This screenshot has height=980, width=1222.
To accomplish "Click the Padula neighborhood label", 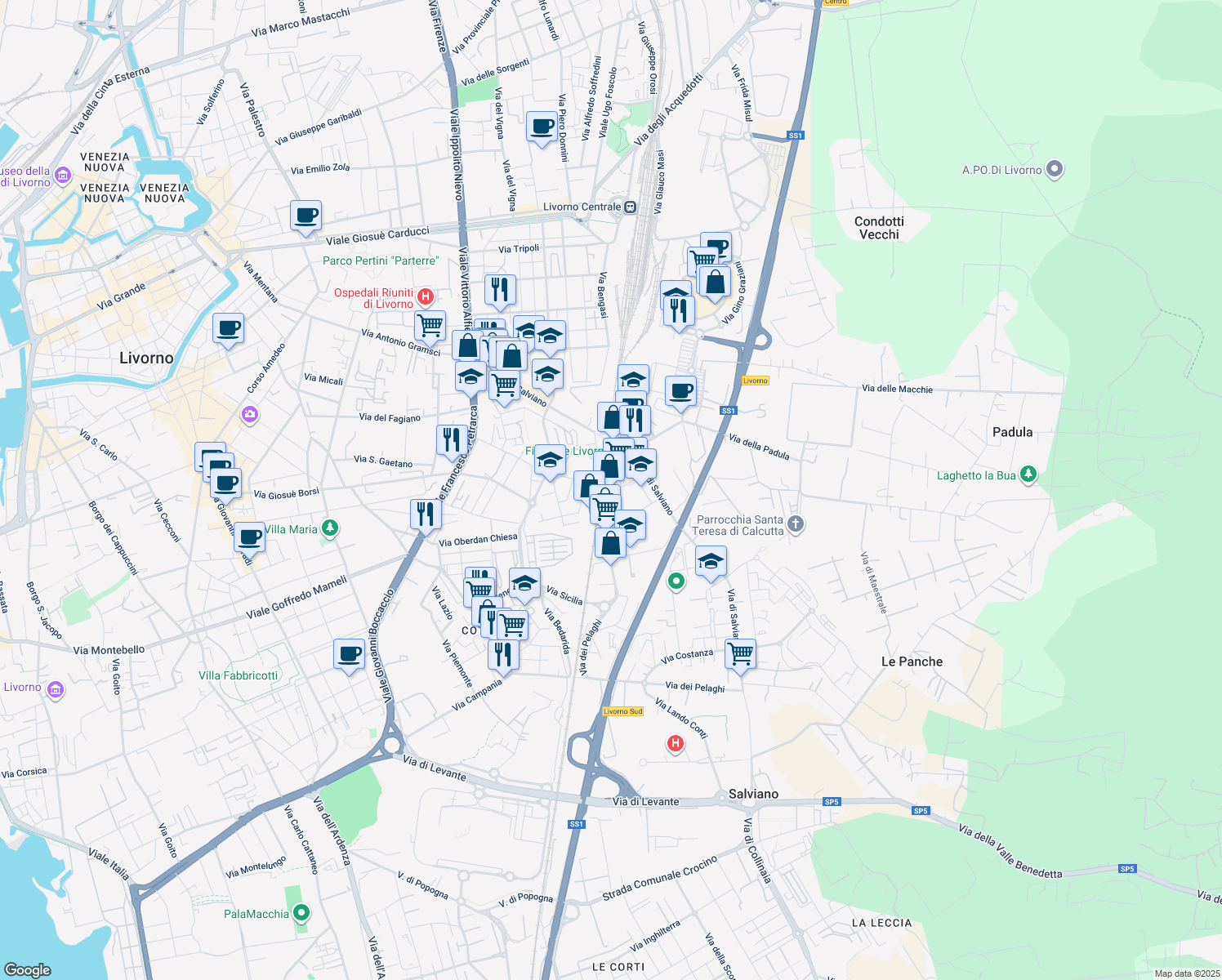I will pos(1012,432).
